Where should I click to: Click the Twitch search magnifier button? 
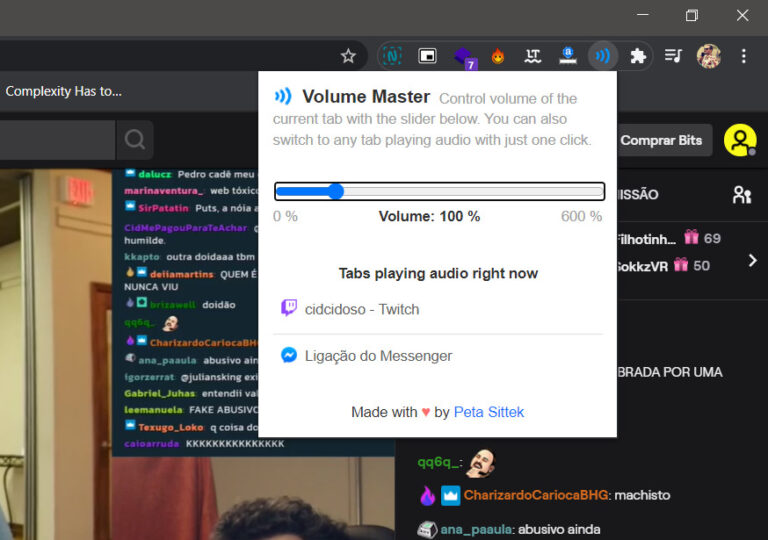[135, 140]
